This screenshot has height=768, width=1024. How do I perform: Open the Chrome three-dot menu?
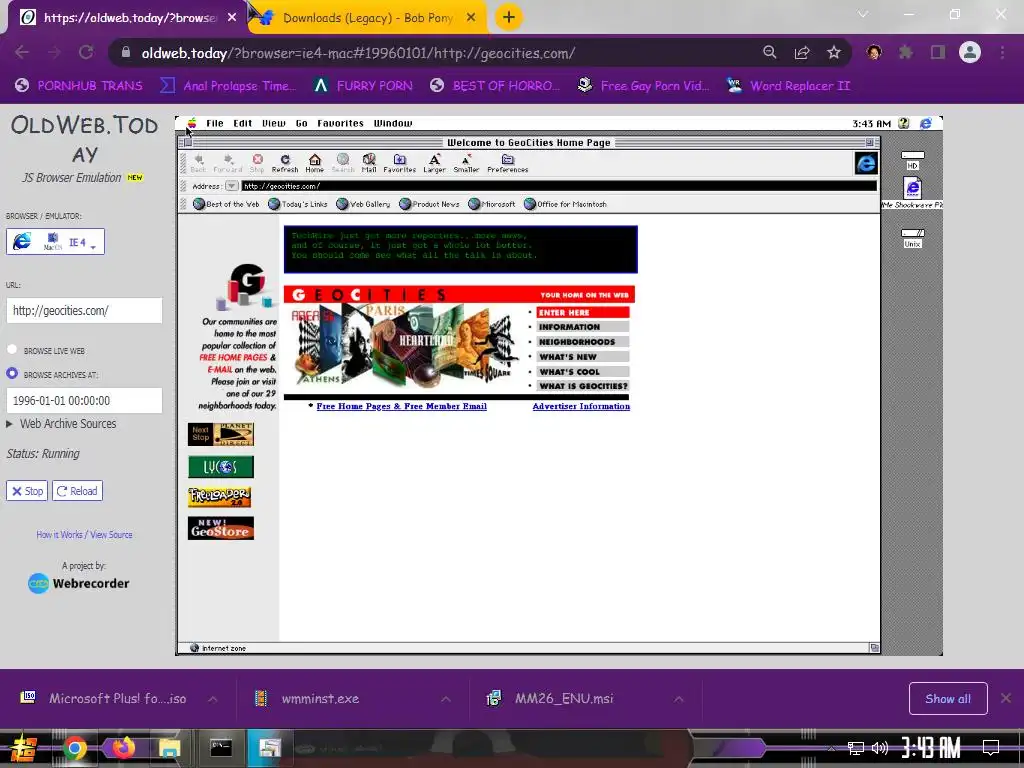coord(1002,52)
